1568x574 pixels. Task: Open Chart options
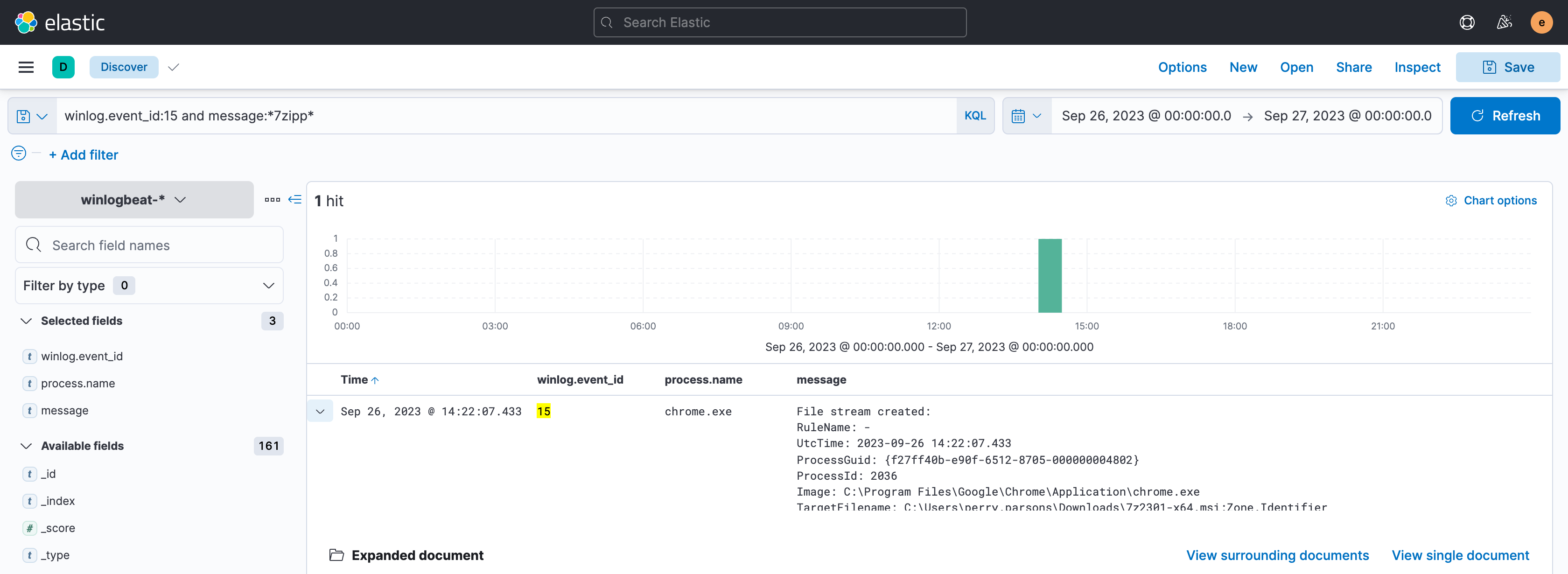click(1491, 200)
